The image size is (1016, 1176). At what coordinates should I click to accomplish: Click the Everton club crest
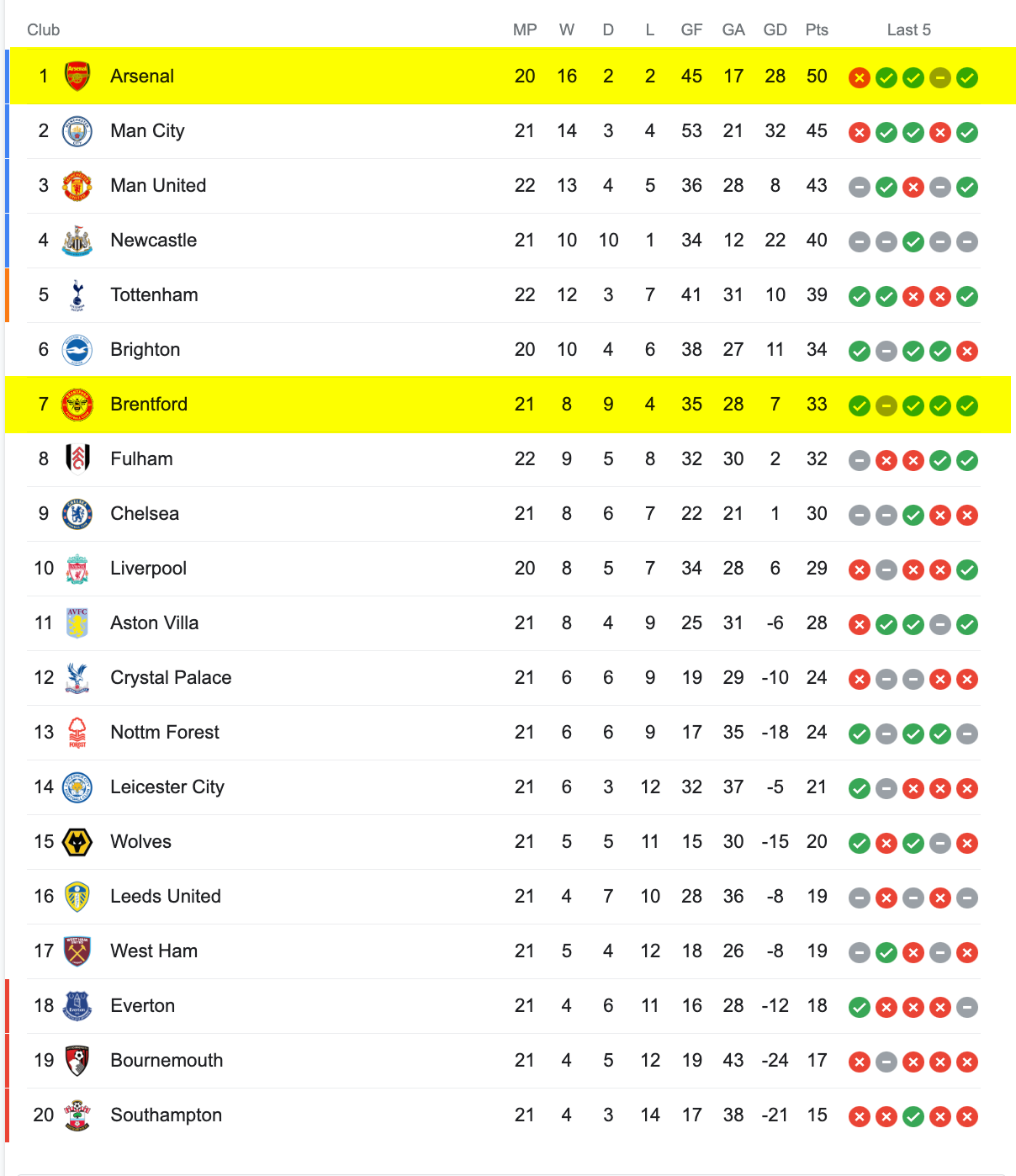point(77,1006)
